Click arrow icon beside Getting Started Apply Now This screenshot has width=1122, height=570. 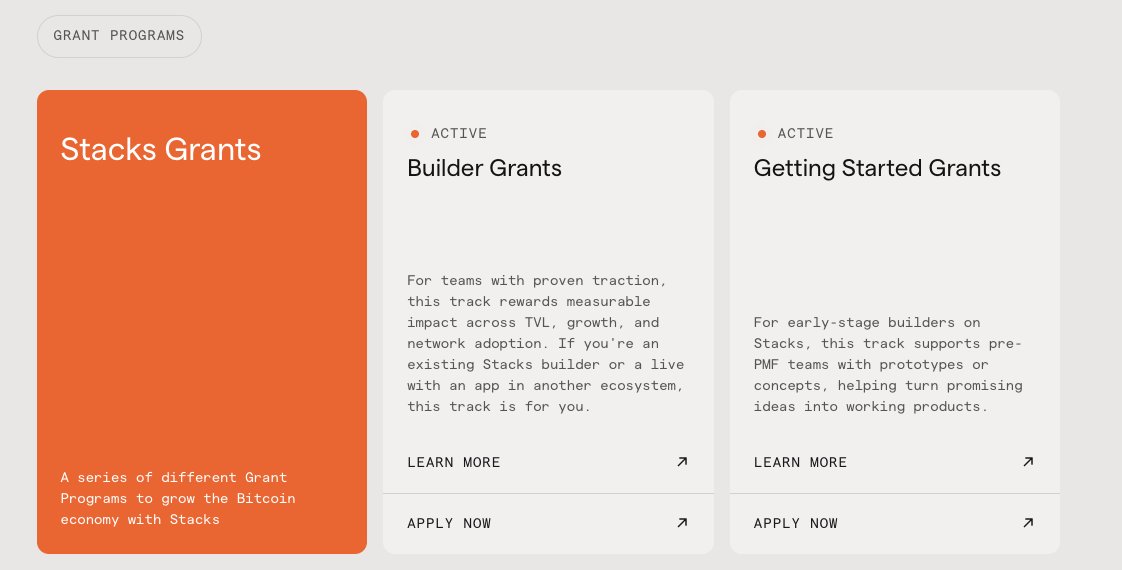tap(1028, 523)
